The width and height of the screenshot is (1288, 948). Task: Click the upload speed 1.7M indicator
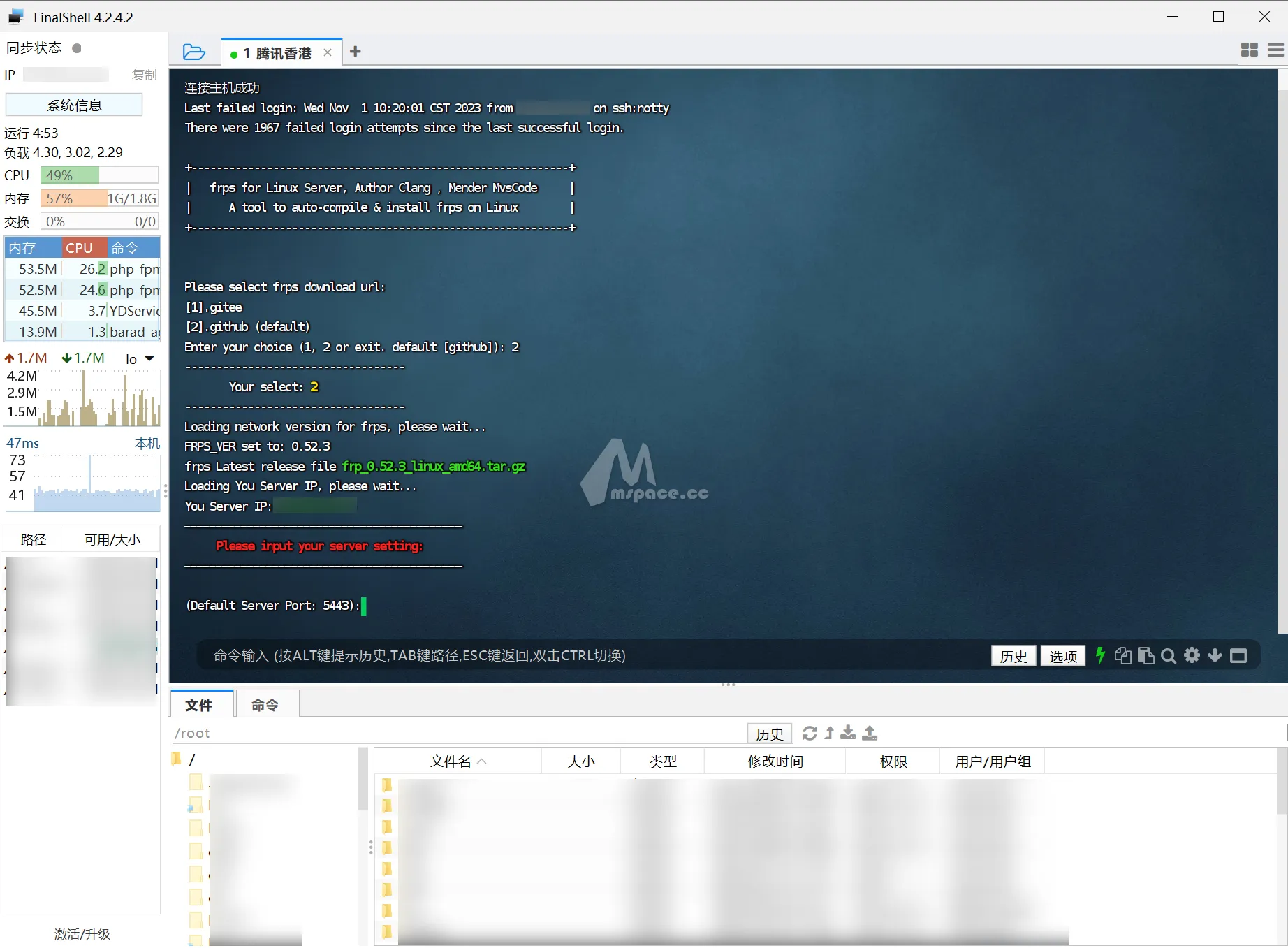[x=26, y=358]
